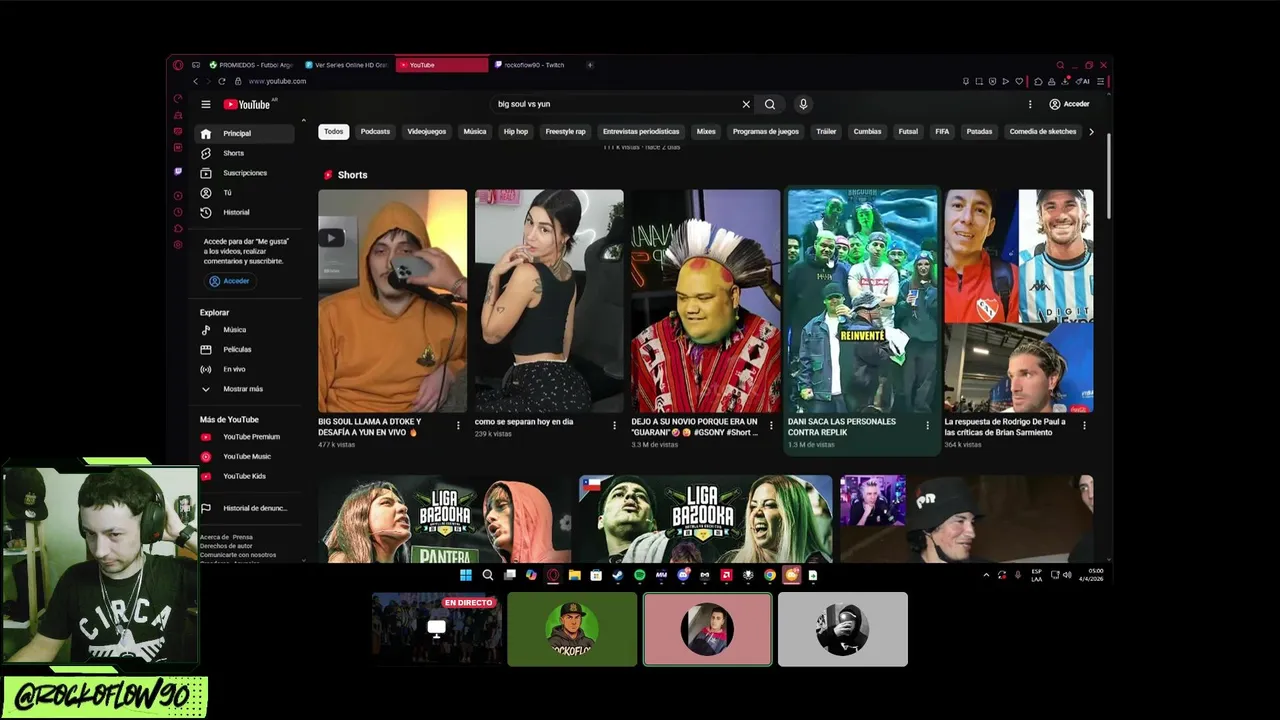Open the Opera AI assistant icon
Screen dimensions: 1280x720
(1083, 81)
